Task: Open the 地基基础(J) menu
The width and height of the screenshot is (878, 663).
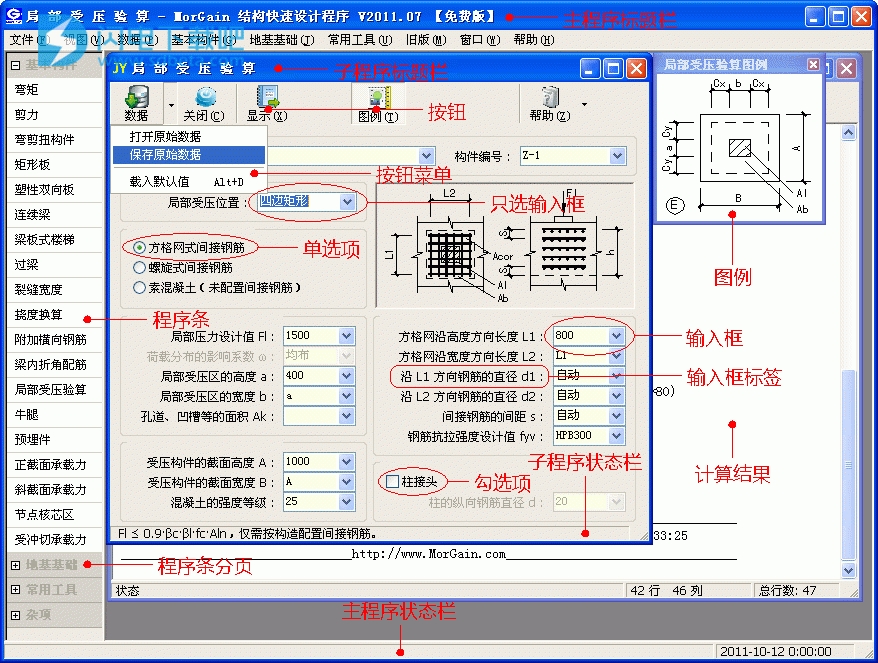Action: pos(282,40)
